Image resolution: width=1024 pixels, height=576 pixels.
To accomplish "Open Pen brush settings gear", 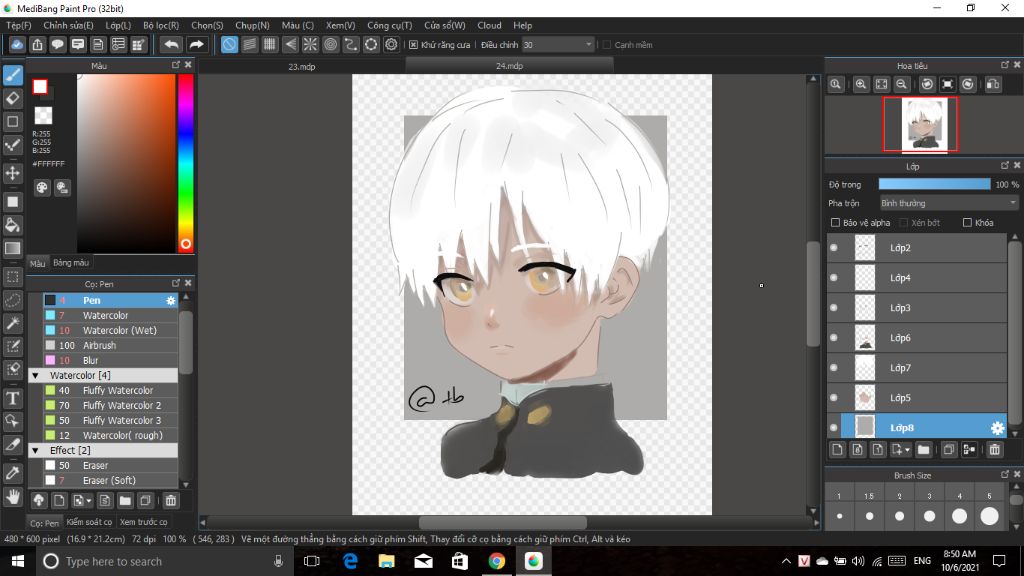I will pos(170,300).
